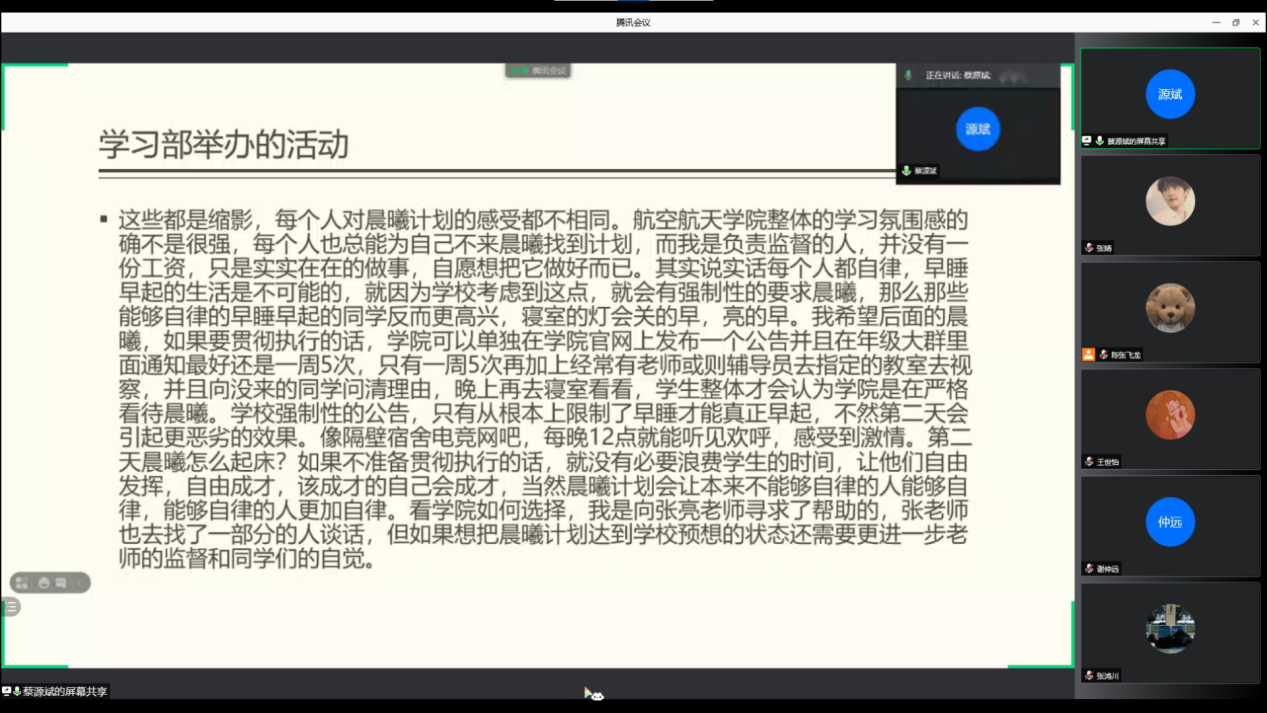Click screen share icon in bottom-left status label
Screen dimensions: 1267x713
pos(6,691)
